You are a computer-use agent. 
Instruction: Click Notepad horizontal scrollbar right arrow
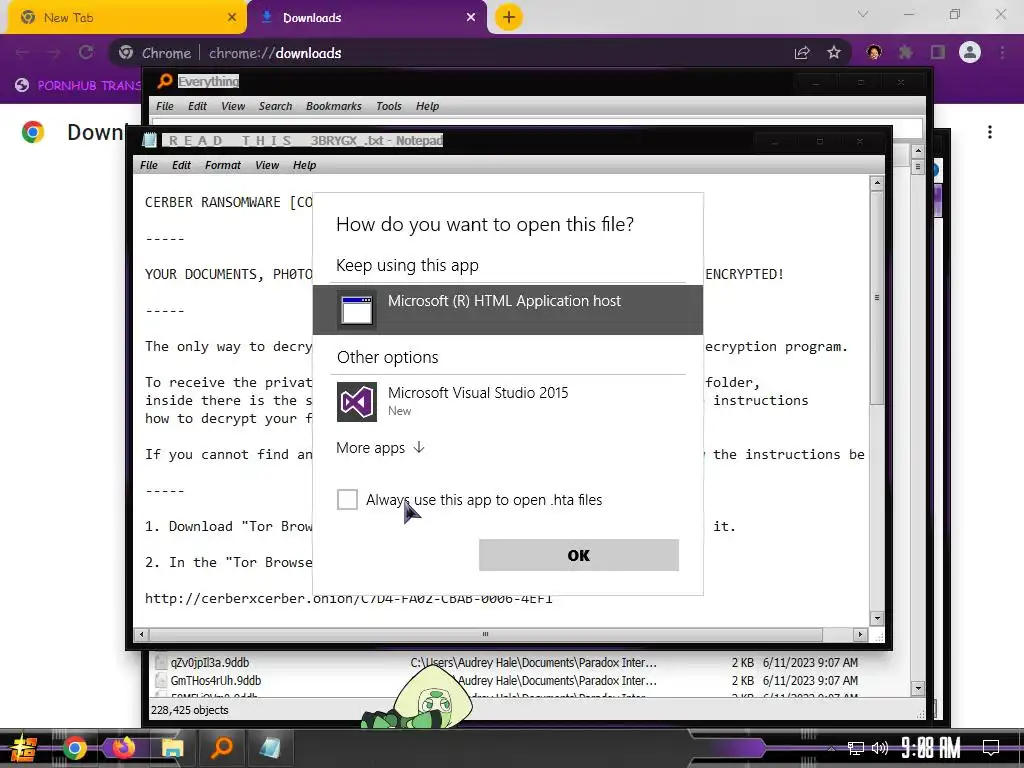860,634
